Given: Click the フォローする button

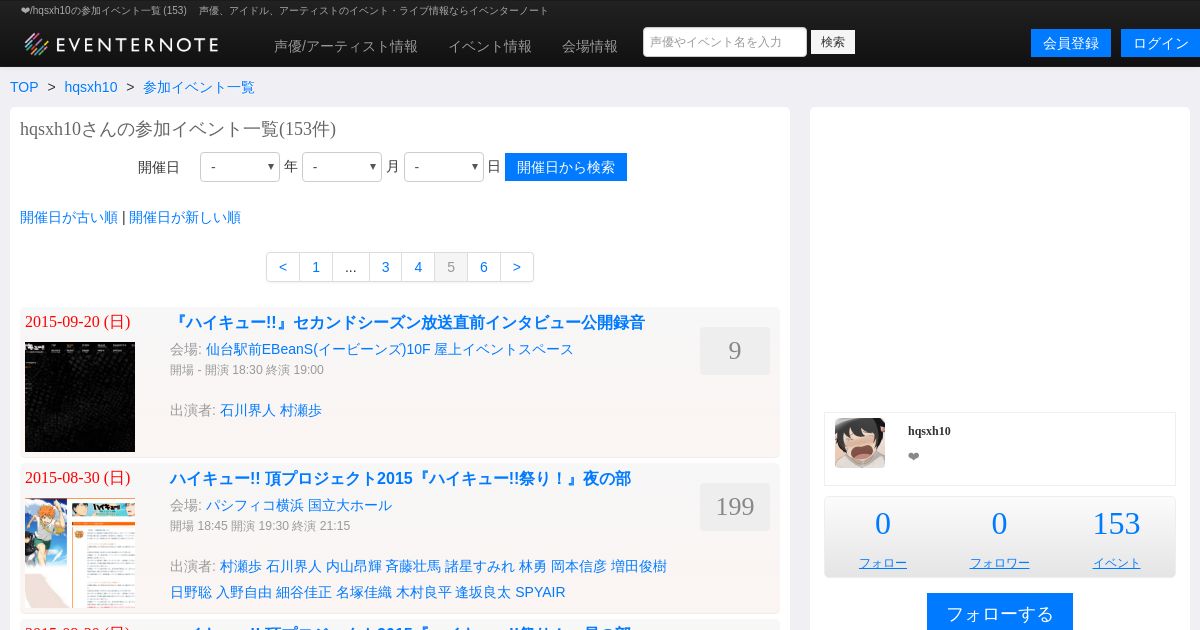Looking at the screenshot, I should (x=1000, y=613).
